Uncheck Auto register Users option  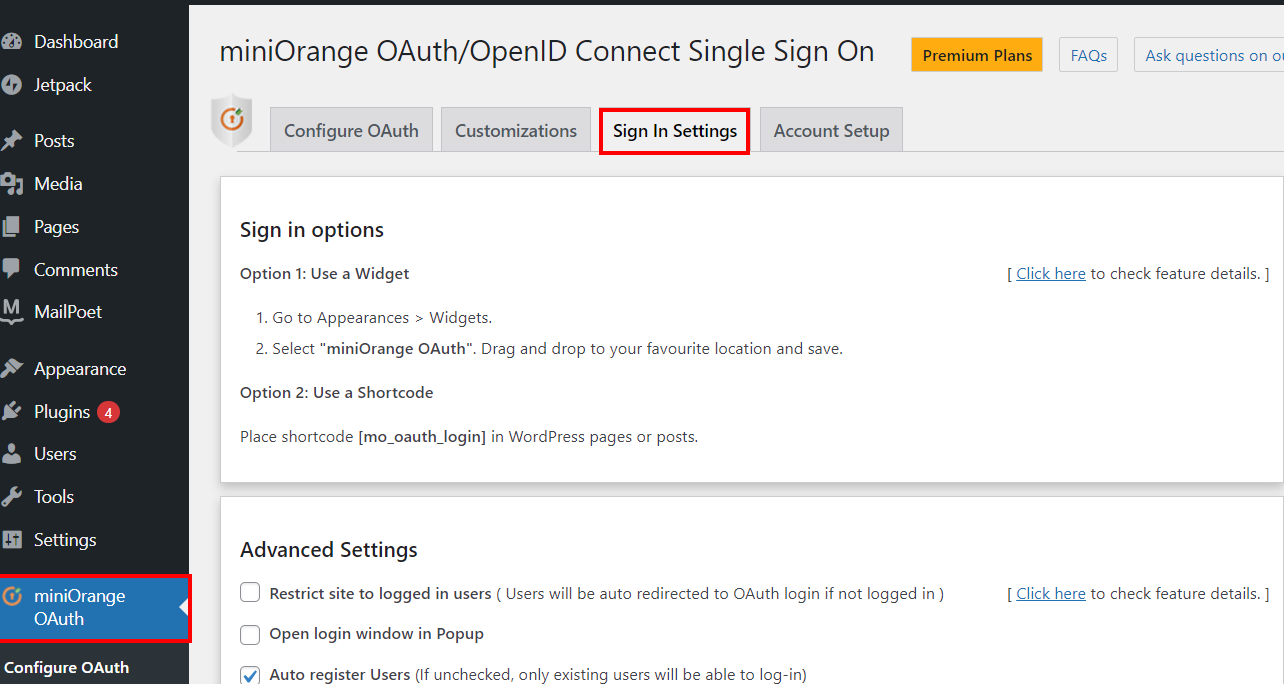(x=250, y=675)
